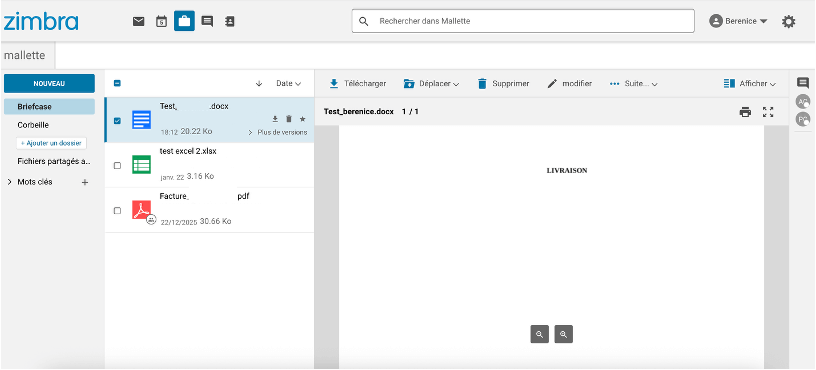Click Télécharger in toolbar

point(358,84)
